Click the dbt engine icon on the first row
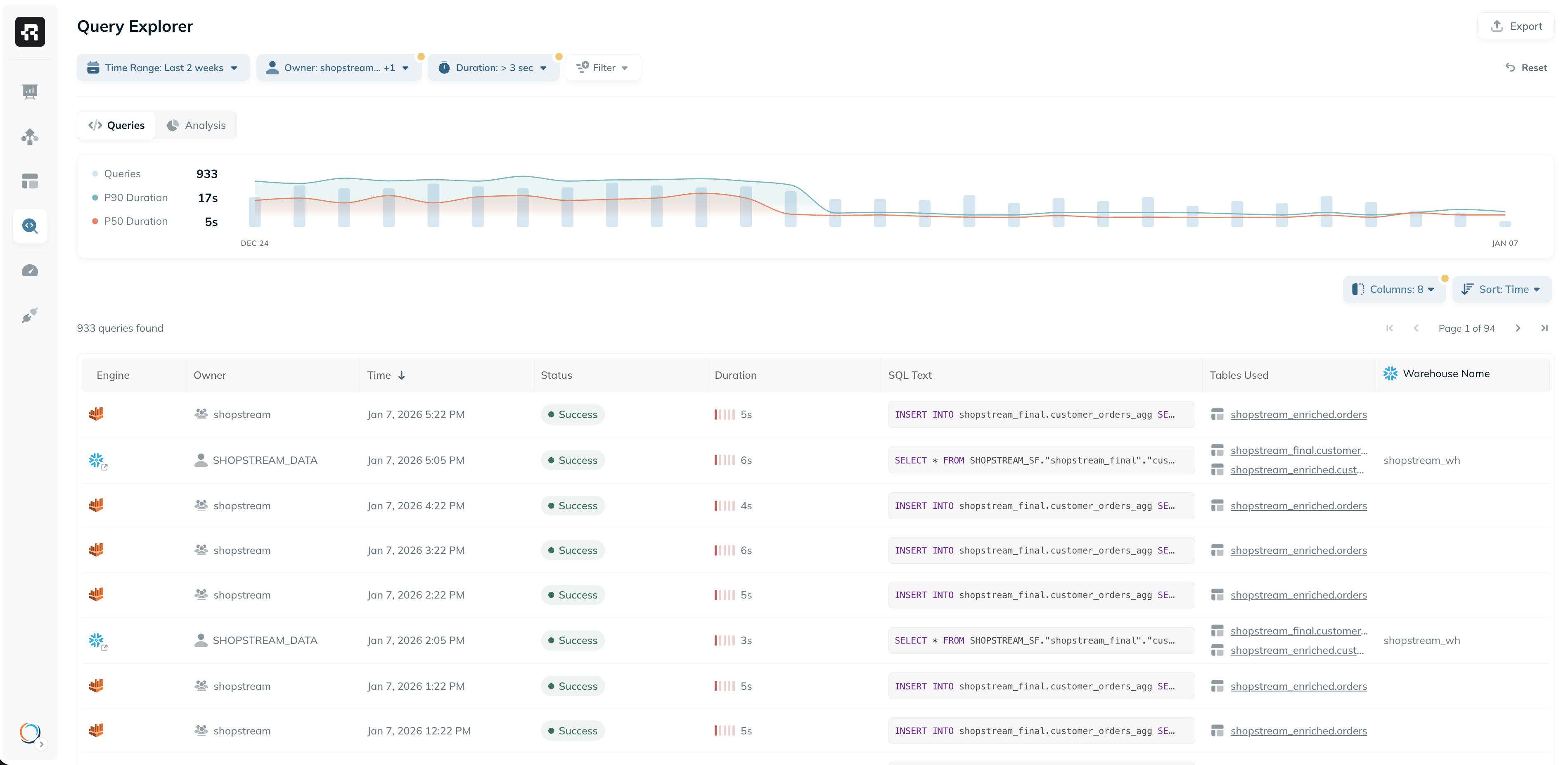 tap(96, 413)
